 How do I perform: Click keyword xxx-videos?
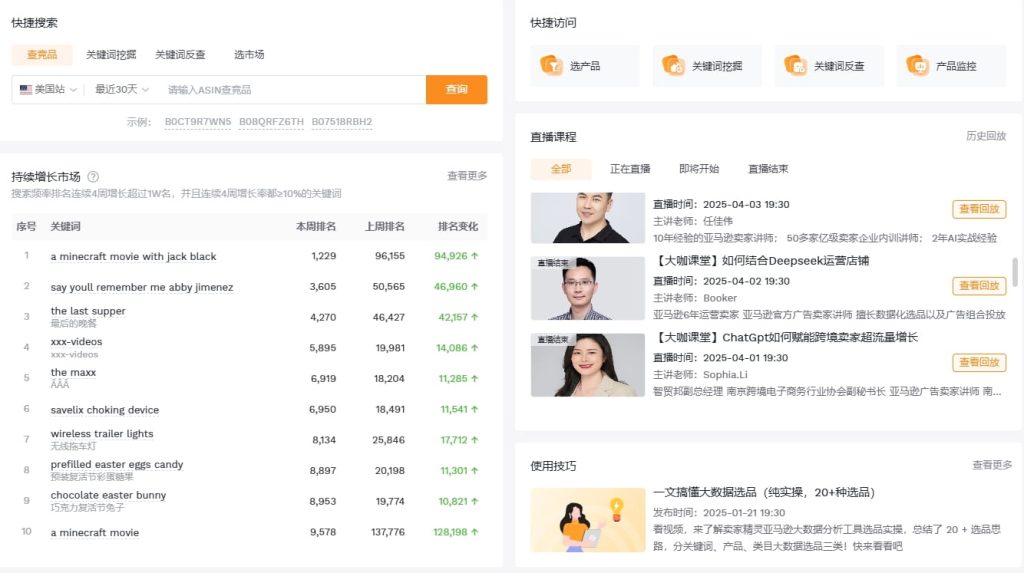[76, 342]
